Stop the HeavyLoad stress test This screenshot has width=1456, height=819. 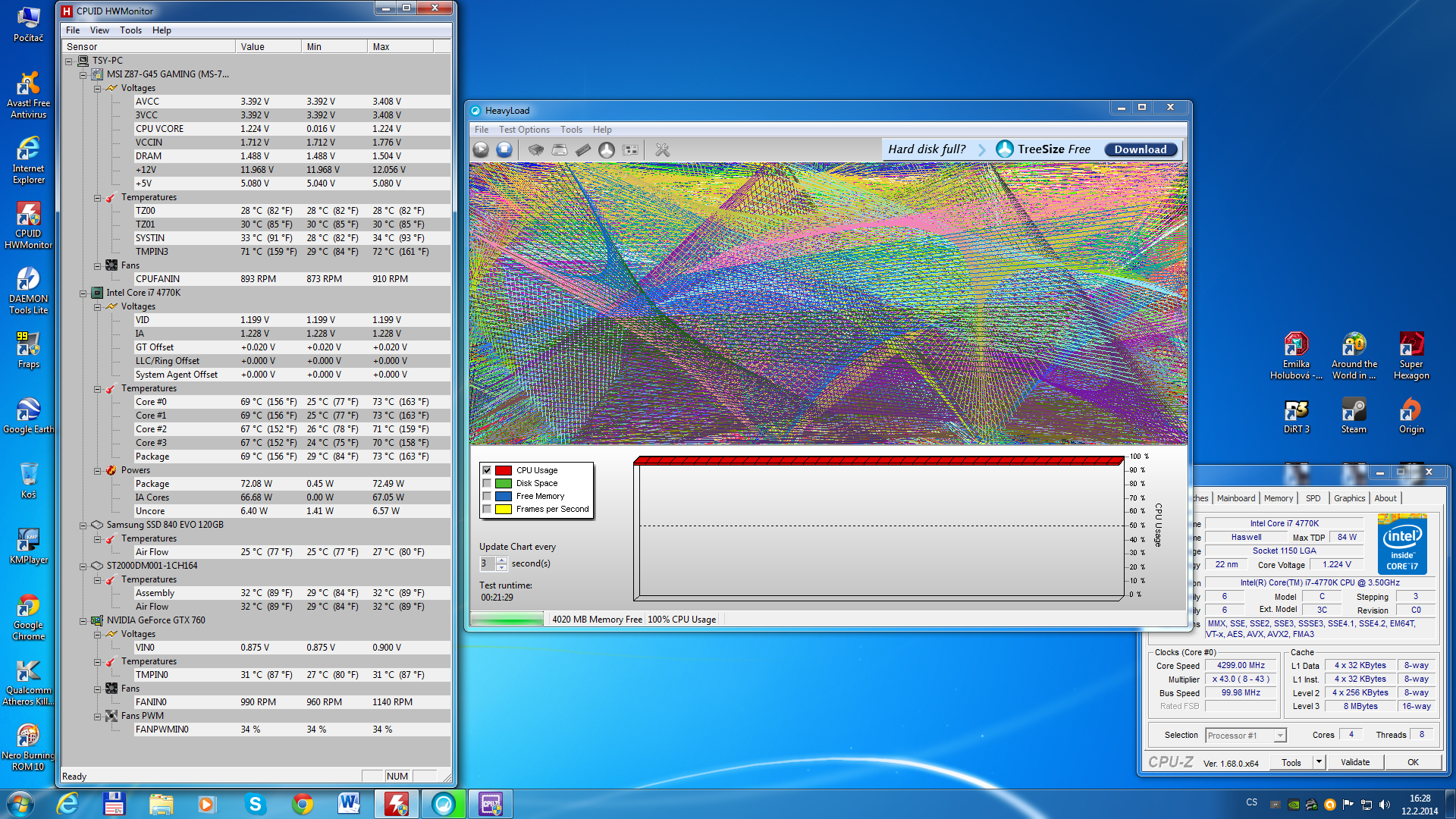(x=504, y=149)
